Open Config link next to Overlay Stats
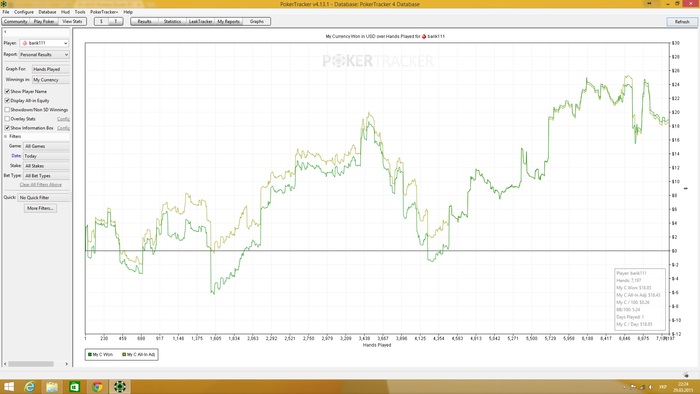 pos(63,119)
